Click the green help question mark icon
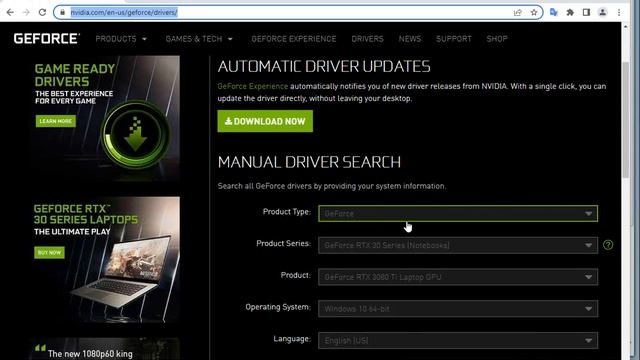 (x=608, y=245)
